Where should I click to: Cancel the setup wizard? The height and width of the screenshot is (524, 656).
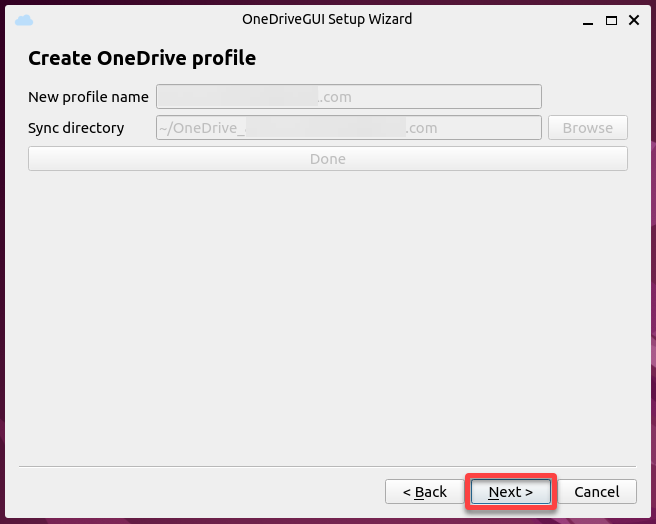click(x=597, y=491)
